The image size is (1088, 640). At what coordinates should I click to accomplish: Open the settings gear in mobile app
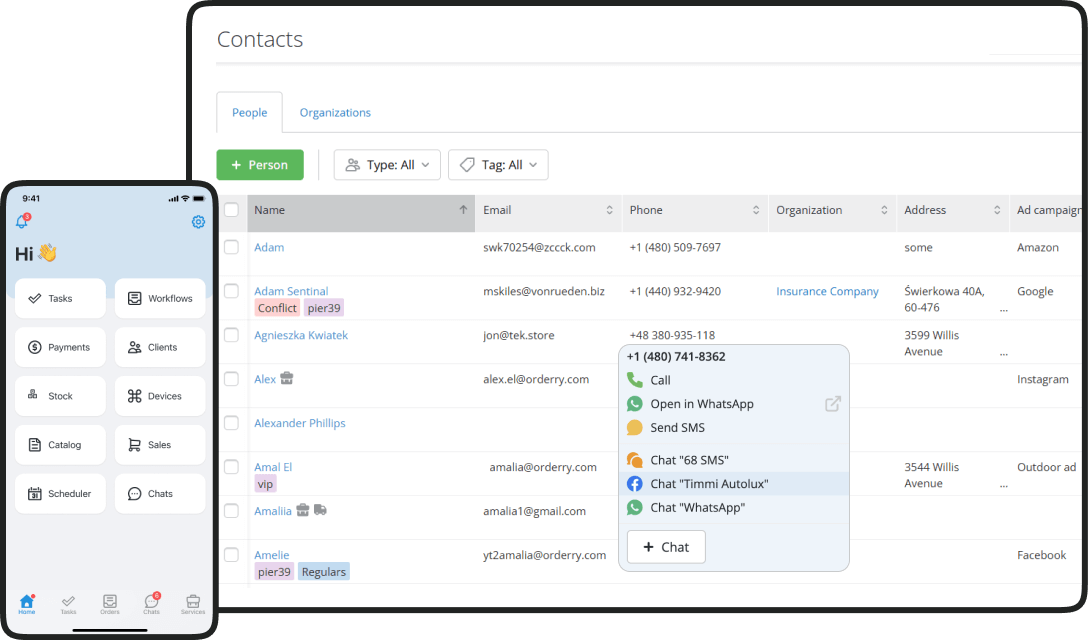198,222
